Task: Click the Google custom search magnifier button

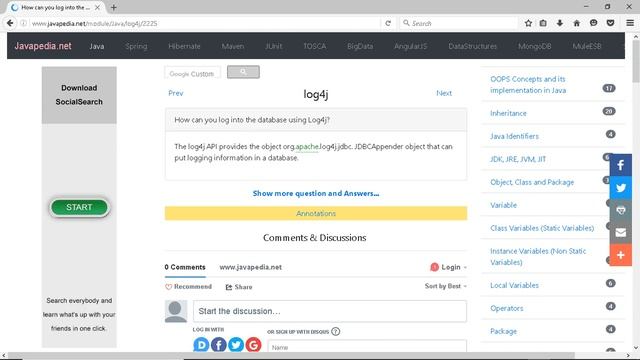Action: pos(243,72)
